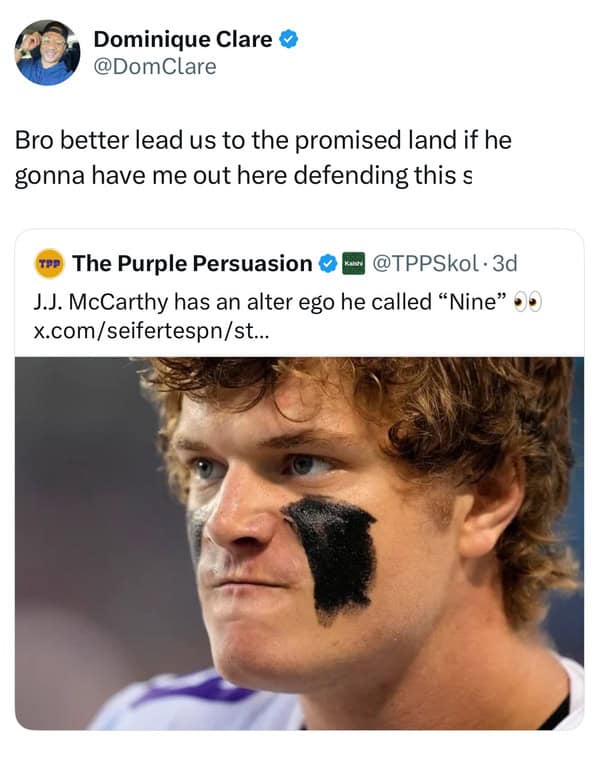599x758 pixels.
Task: Click blue verified badge beside Dominique Clare
Action: pos(289,39)
